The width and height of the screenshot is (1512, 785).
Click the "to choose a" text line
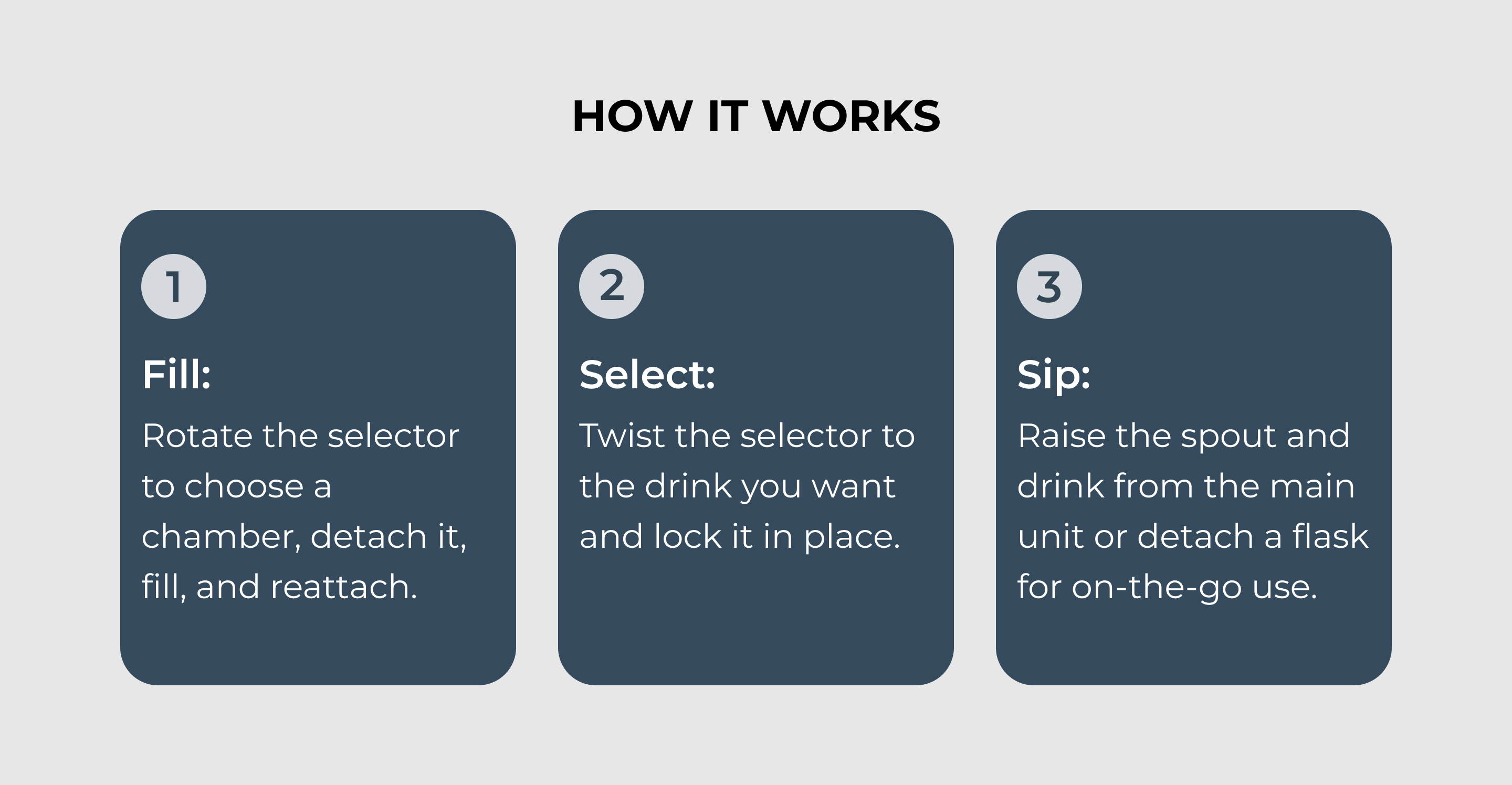(237, 486)
